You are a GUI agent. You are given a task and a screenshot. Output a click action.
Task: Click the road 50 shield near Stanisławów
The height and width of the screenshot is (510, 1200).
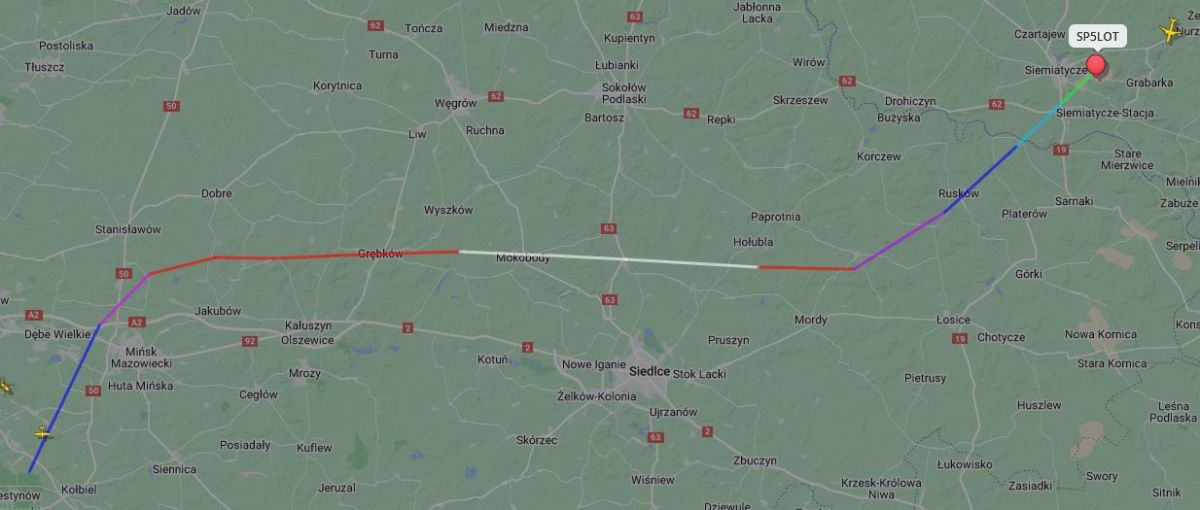124,273
